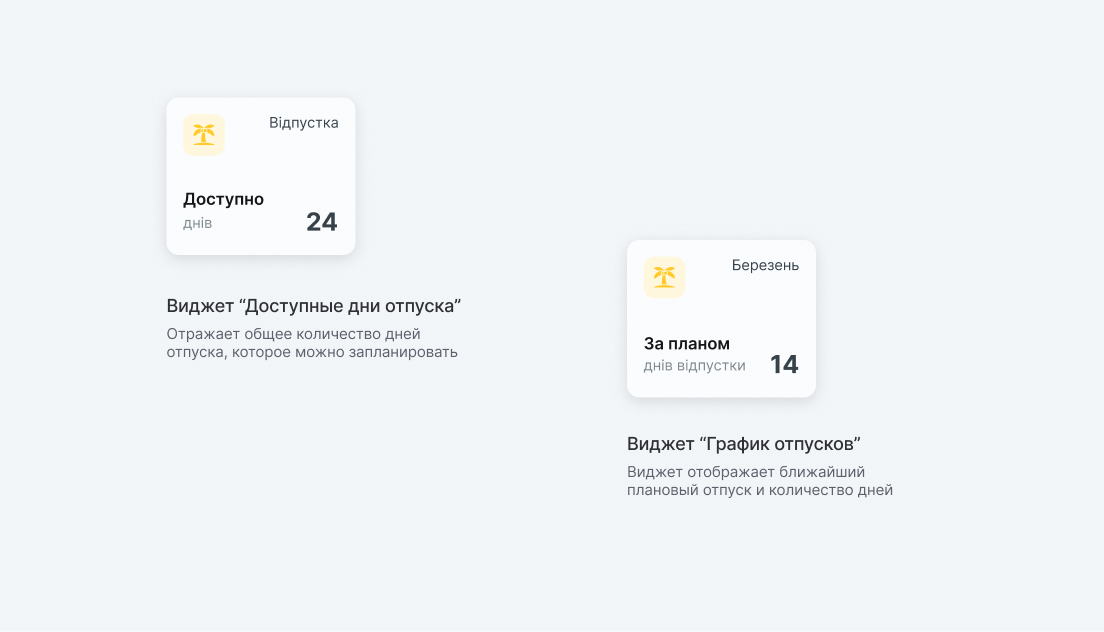1104x632 pixels.
Task: Click the днів відпустки caption
Action: (694, 366)
